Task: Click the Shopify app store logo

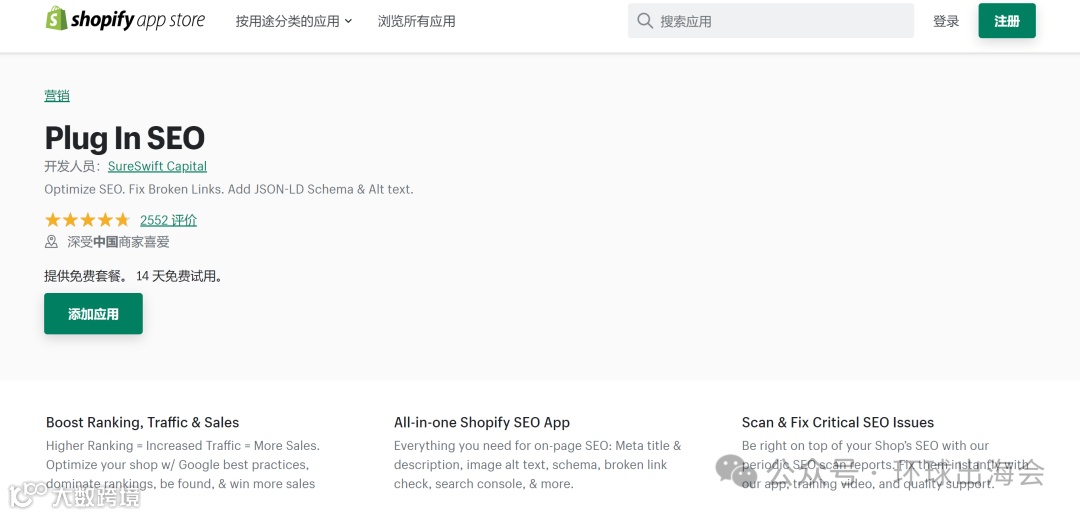Action: 125,19
